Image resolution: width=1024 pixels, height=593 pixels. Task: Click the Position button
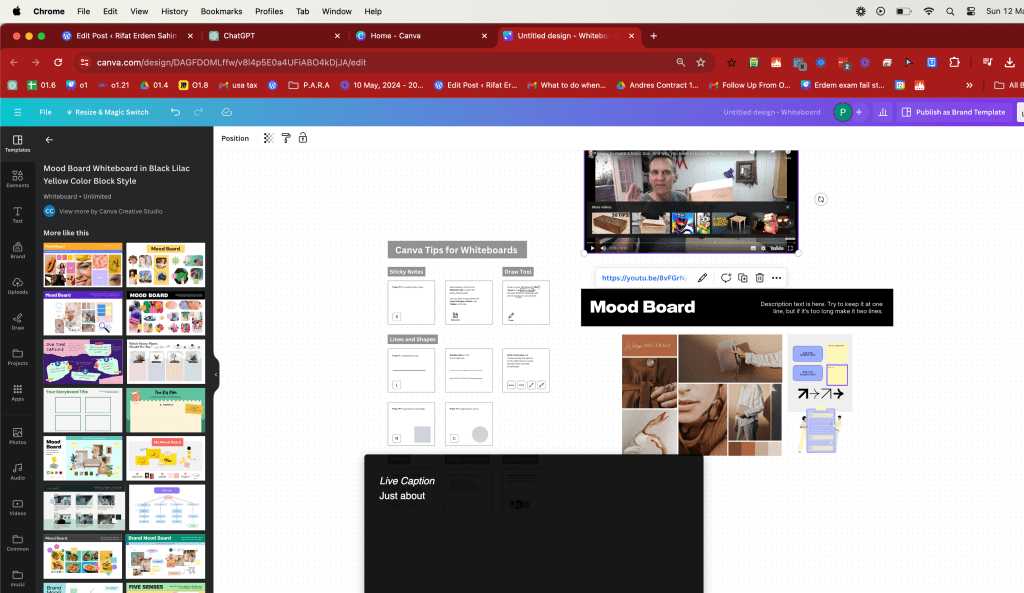click(x=235, y=138)
